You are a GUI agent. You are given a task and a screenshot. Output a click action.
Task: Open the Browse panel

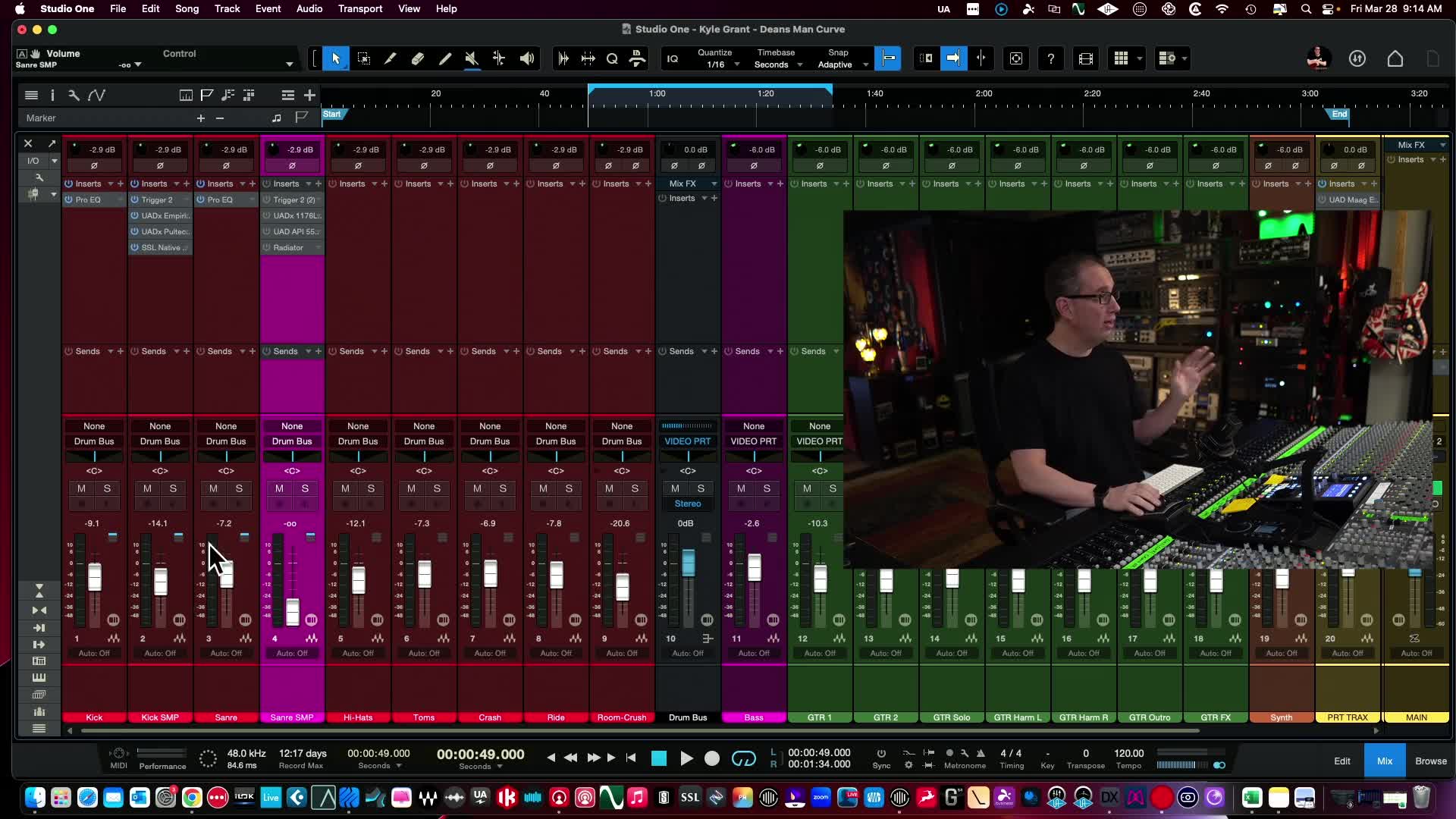(x=1431, y=761)
